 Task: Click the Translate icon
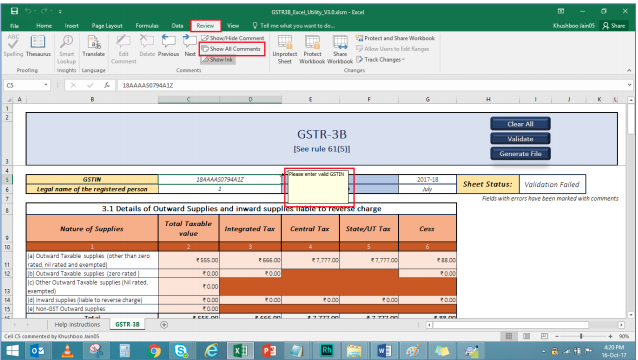tap(94, 46)
